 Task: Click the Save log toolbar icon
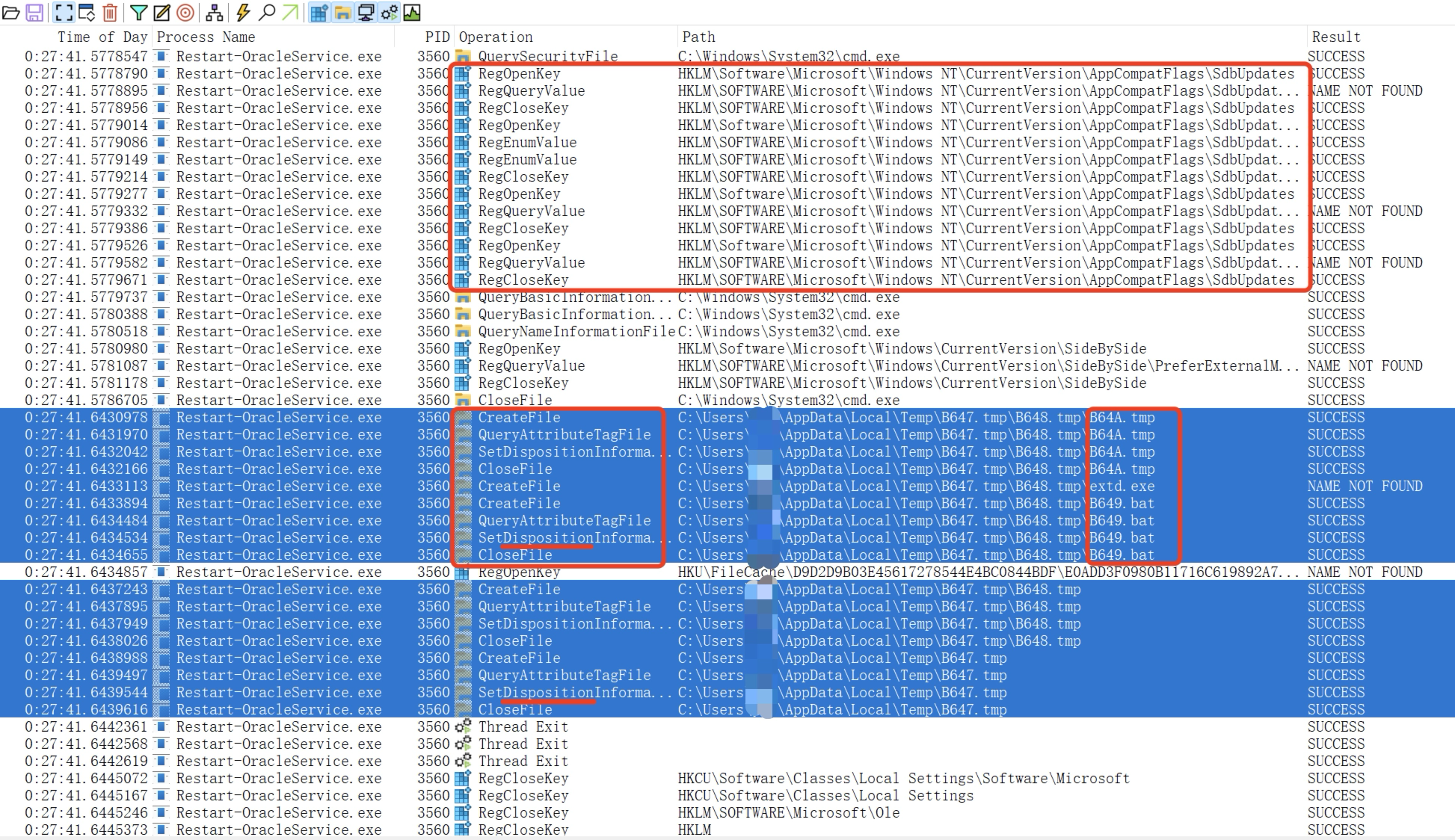coord(34,12)
